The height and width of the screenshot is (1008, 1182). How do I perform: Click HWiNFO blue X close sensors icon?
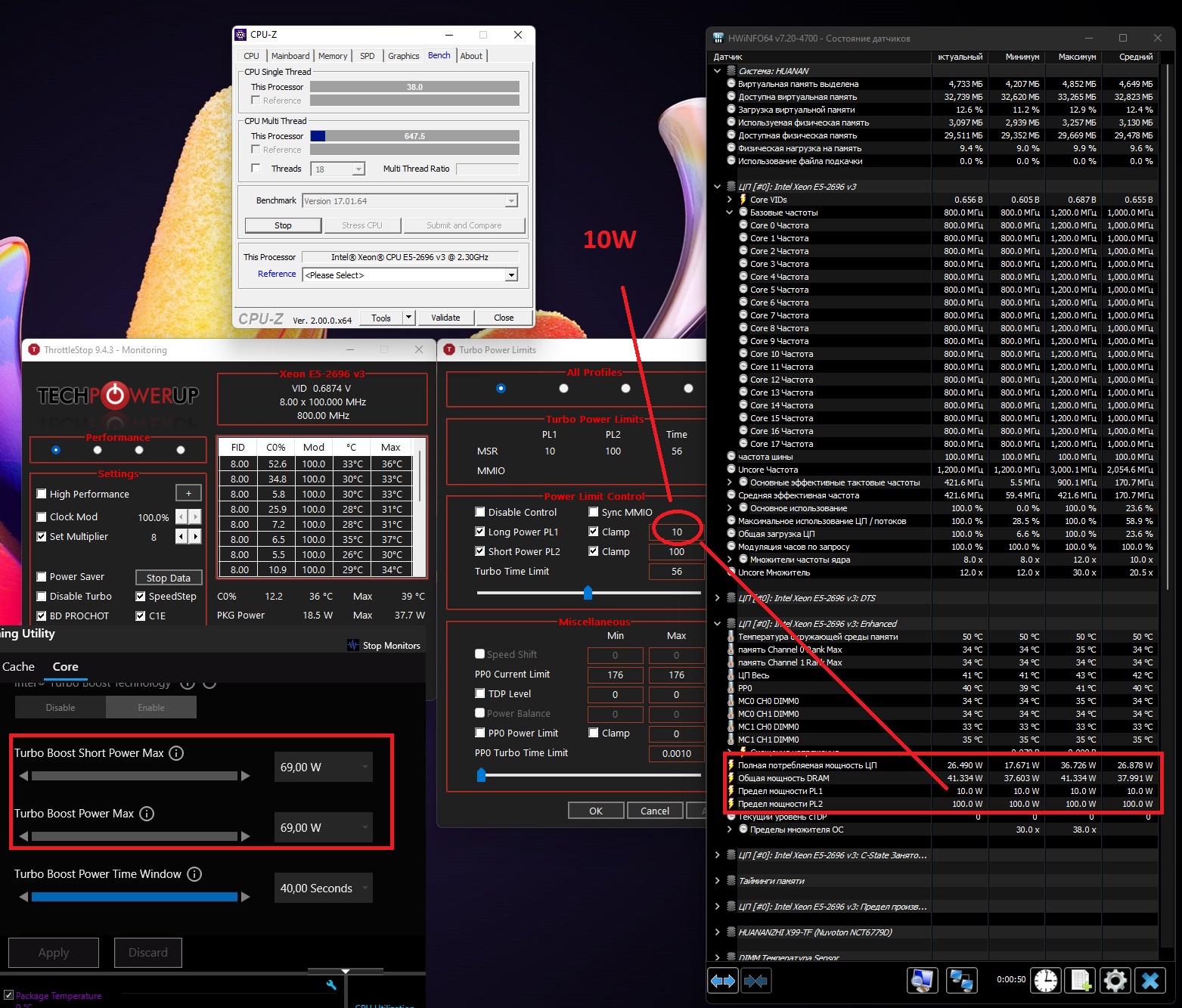1150,980
